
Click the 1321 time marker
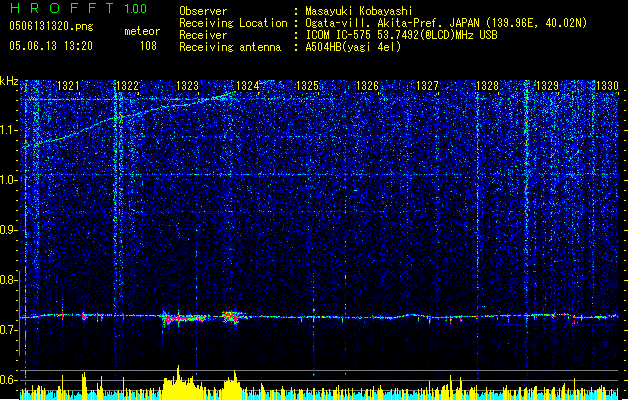[x=68, y=86]
